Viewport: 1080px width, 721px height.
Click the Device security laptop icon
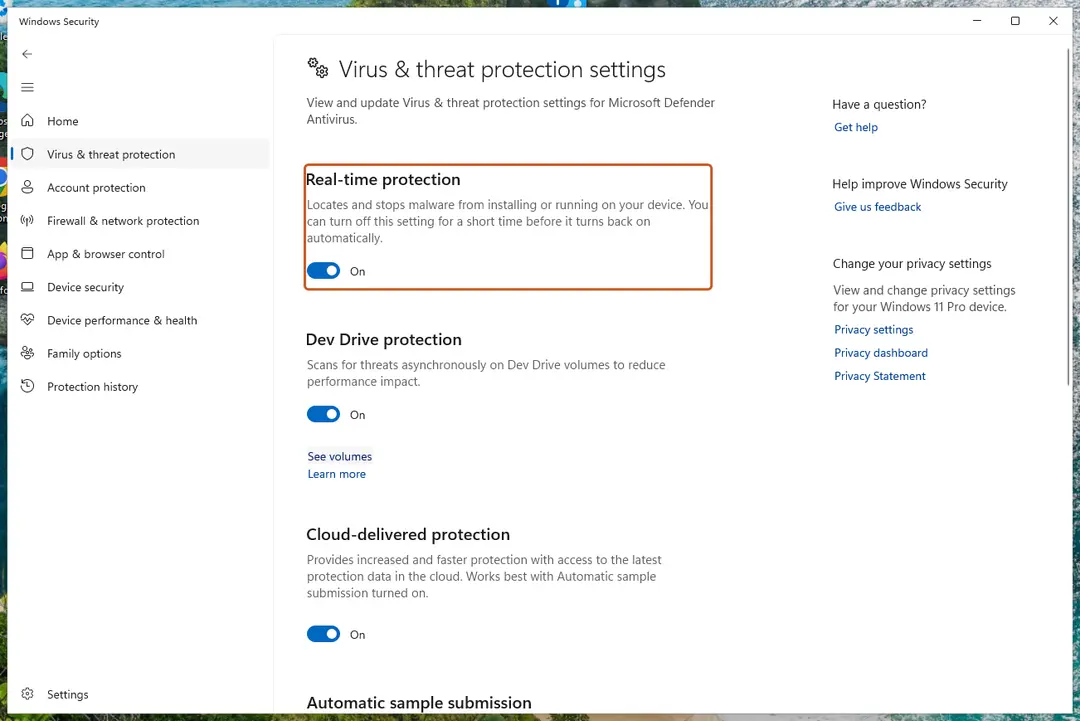pyautogui.click(x=28, y=286)
